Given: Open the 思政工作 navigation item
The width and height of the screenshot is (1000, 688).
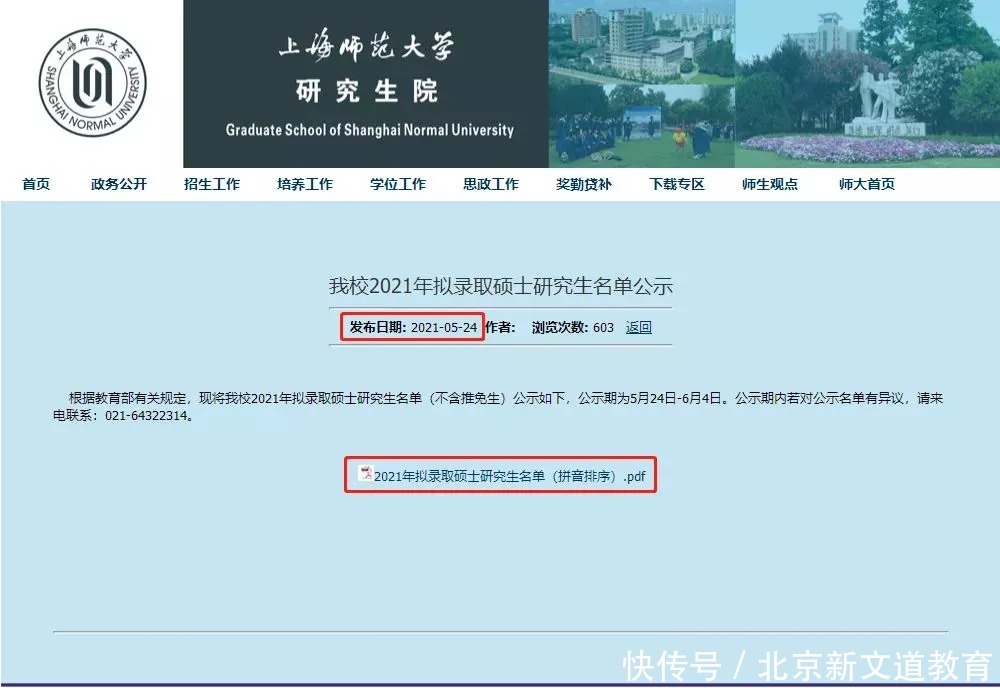Looking at the screenshot, I should [x=491, y=183].
